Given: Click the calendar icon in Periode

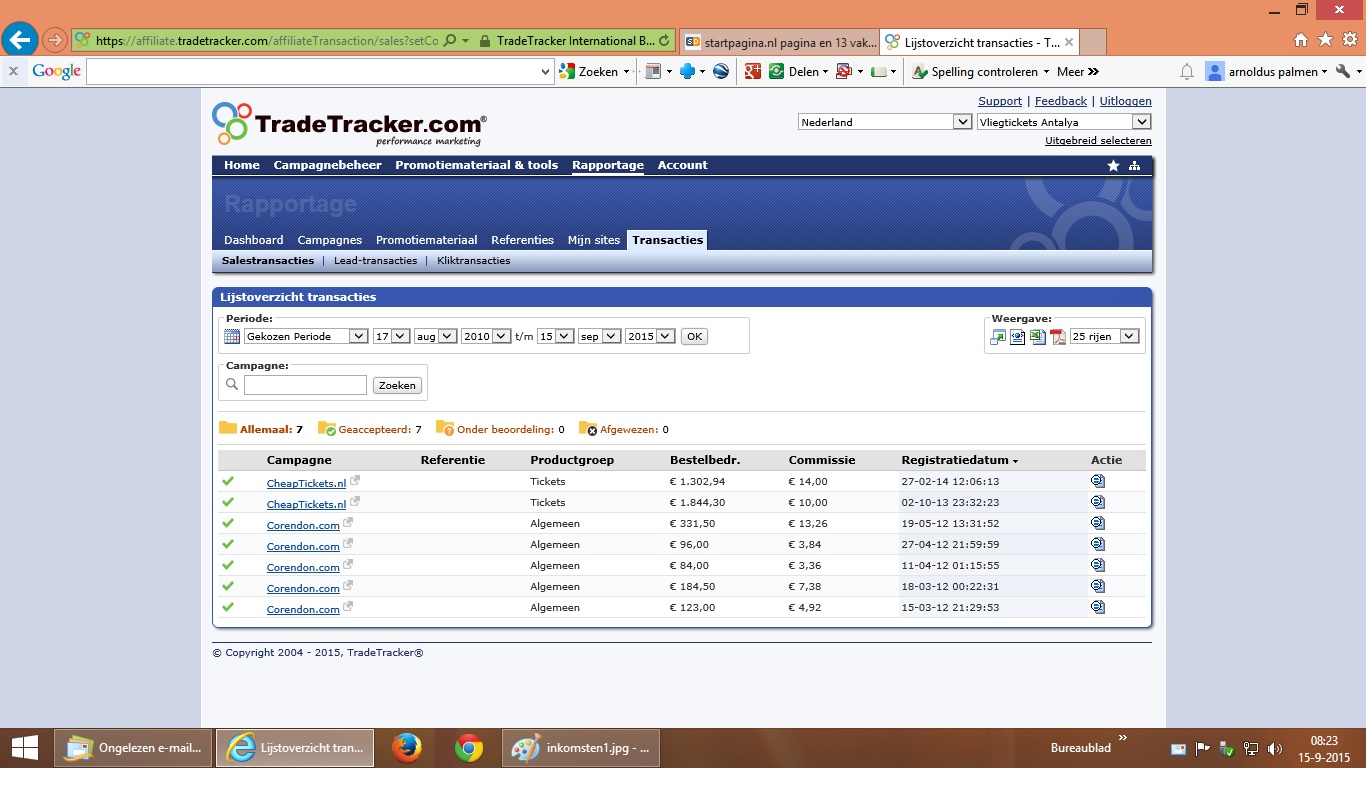Looking at the screenshot, I should (x=232, y=337).
